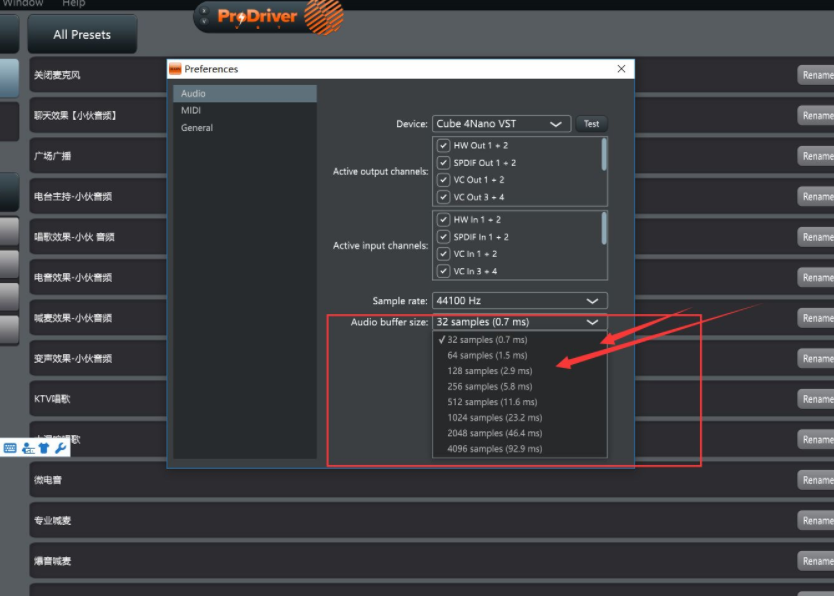Select 256 samples (5.8 ms) buffer option
The width and height of the screenshot is (834, 596).
point(520,387)
